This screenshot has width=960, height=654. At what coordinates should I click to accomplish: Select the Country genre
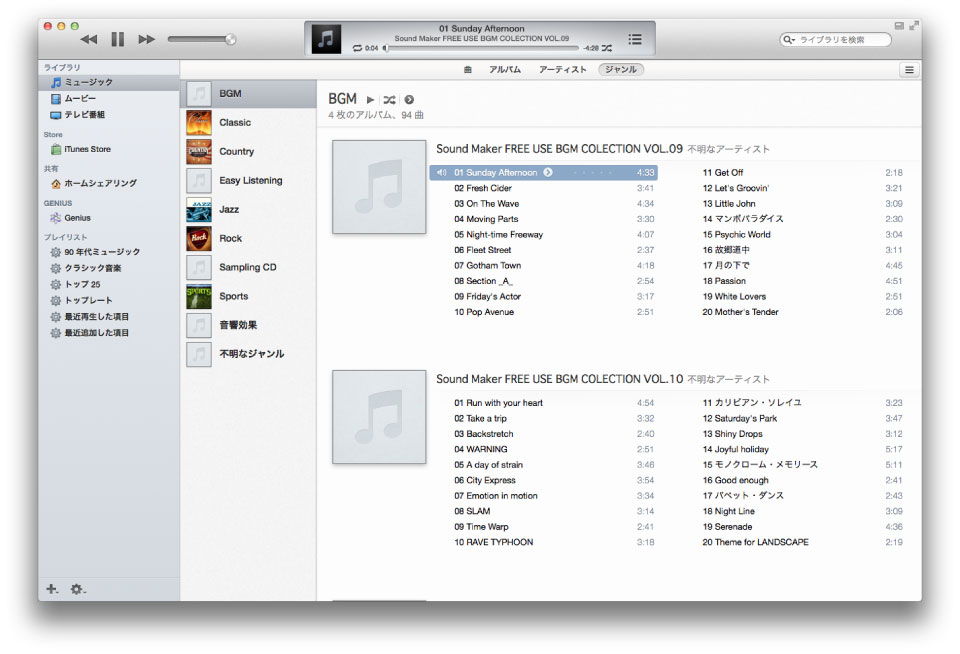249,151
